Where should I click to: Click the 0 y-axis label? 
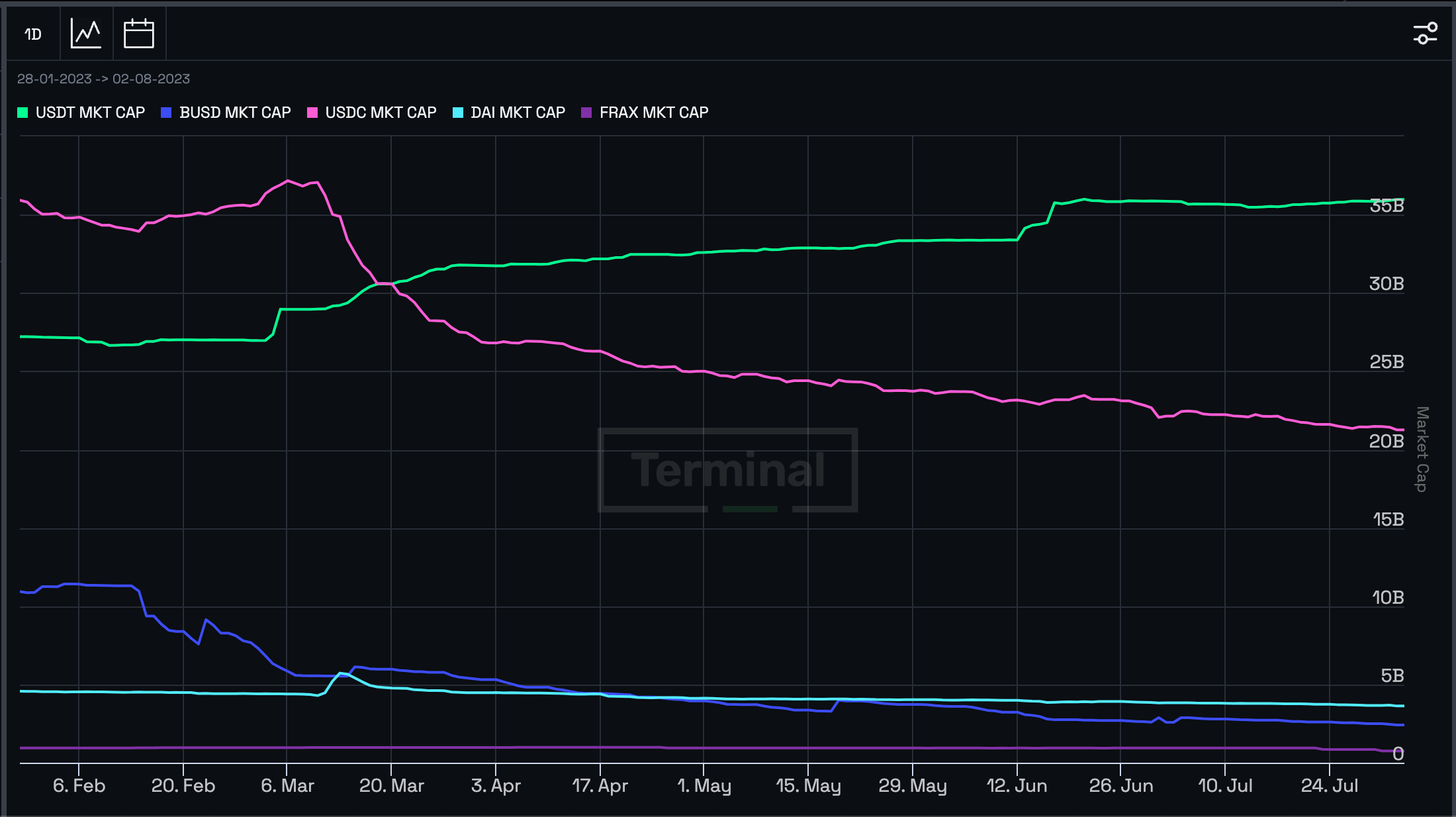1398,754
